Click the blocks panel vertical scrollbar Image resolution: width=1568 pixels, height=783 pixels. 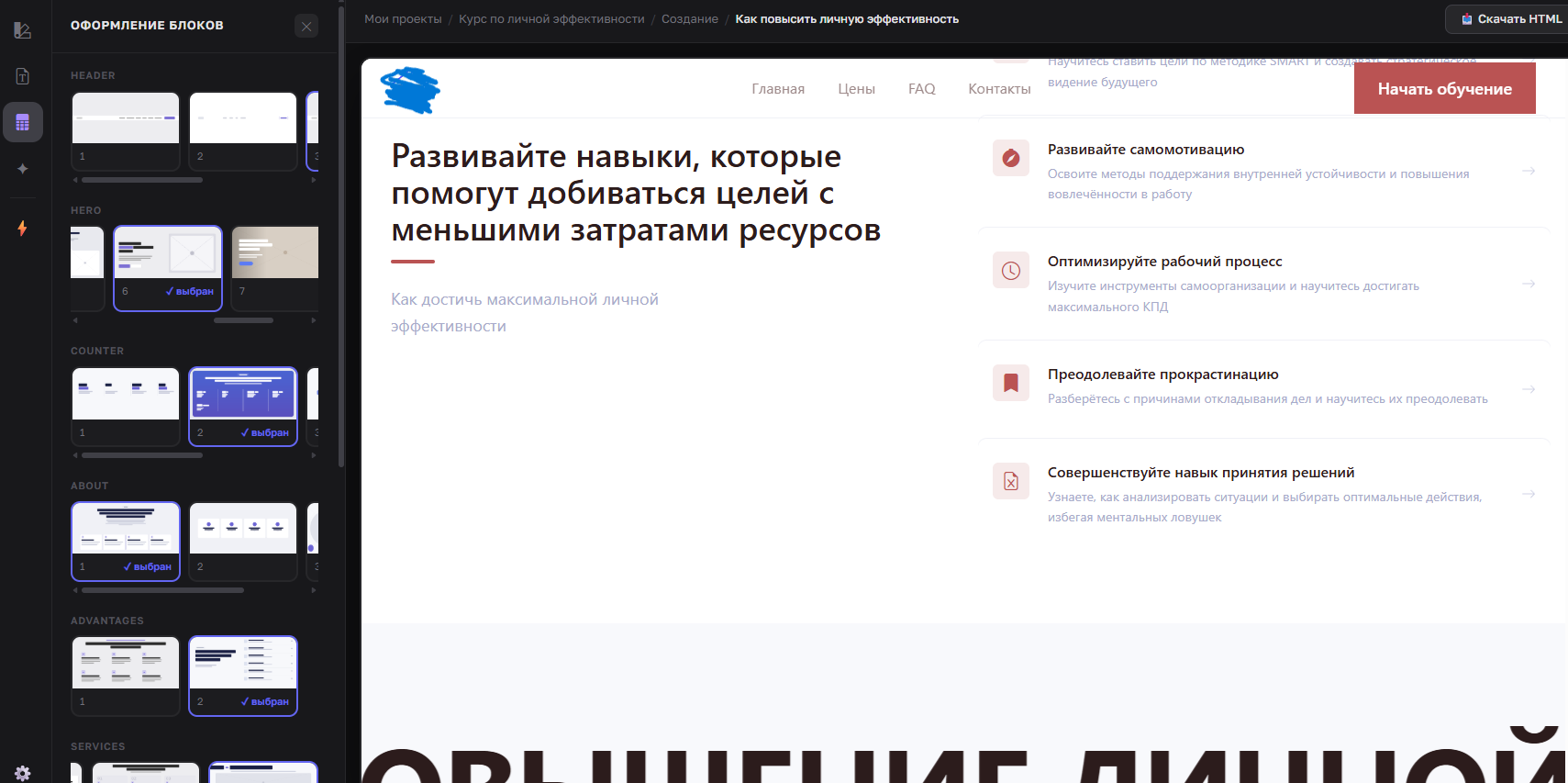341,237
